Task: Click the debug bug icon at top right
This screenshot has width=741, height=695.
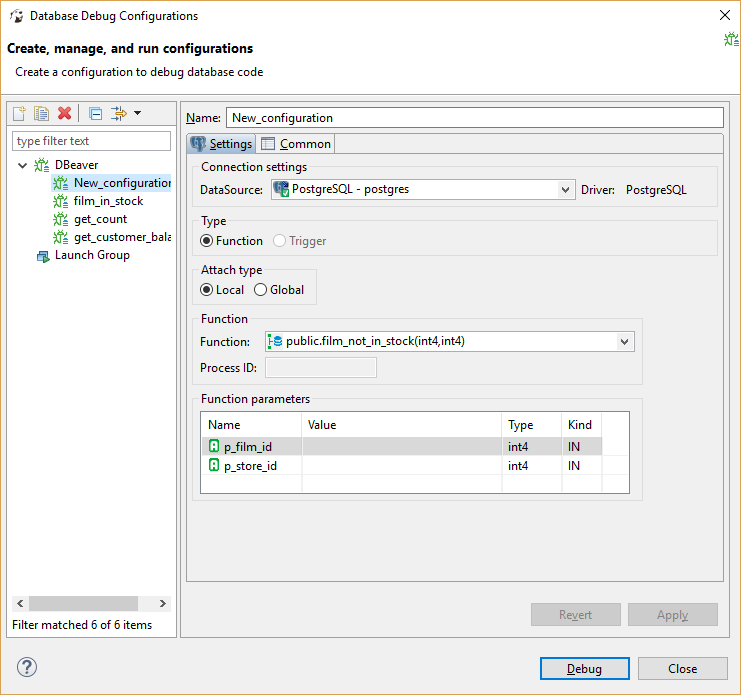Action: coord(731,39)
